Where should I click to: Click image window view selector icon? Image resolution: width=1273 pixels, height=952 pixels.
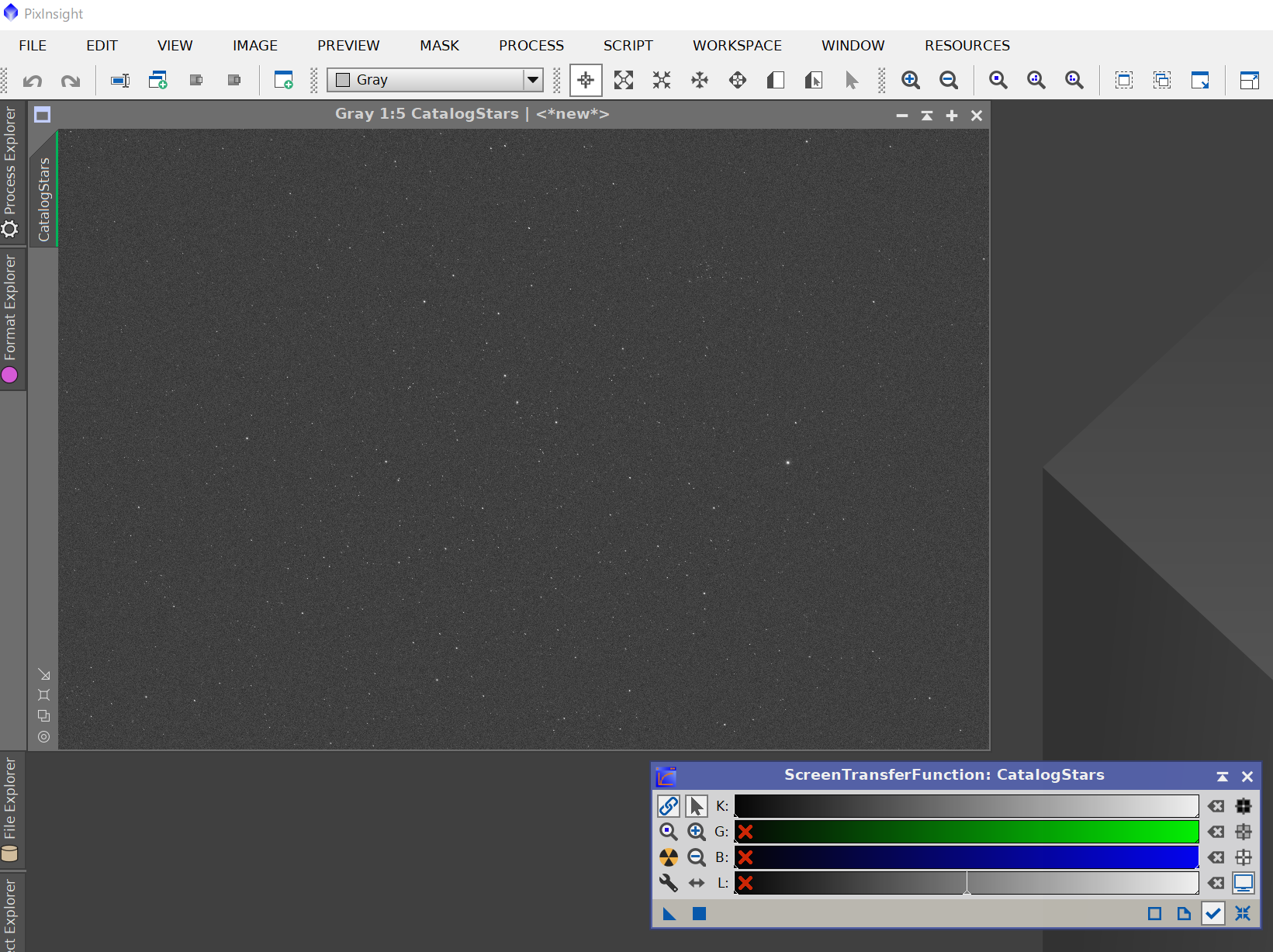[x=43, y=115]
